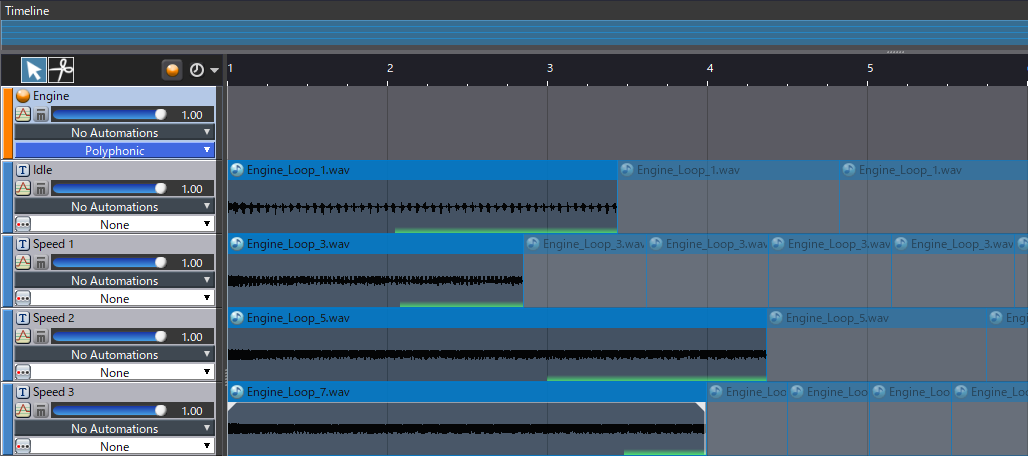1028x456 pixels.
Task: Toggle the Speed 2 automation graph icon
Action: coord(23,337)
